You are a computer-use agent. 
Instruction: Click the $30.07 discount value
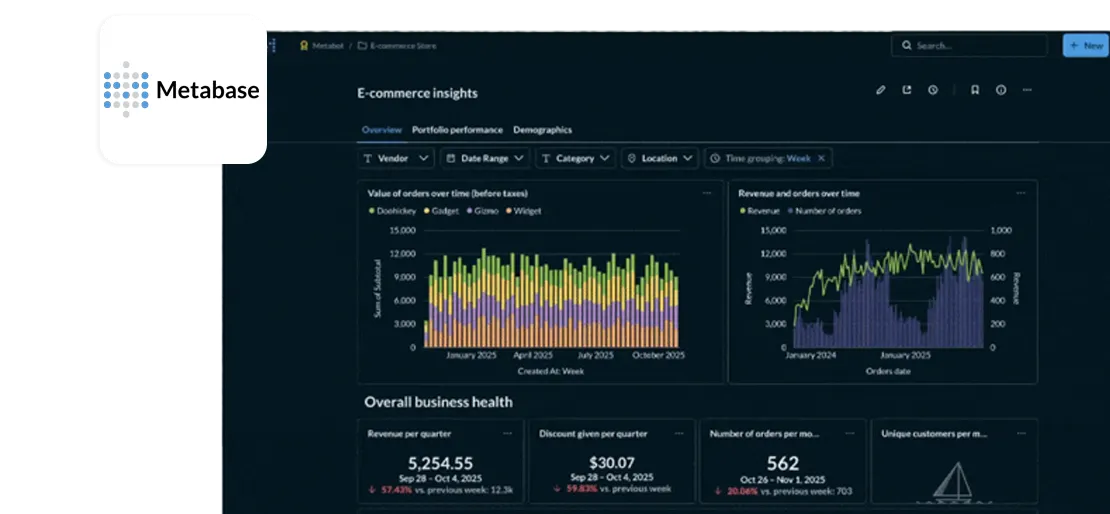(x=612, y=463)
